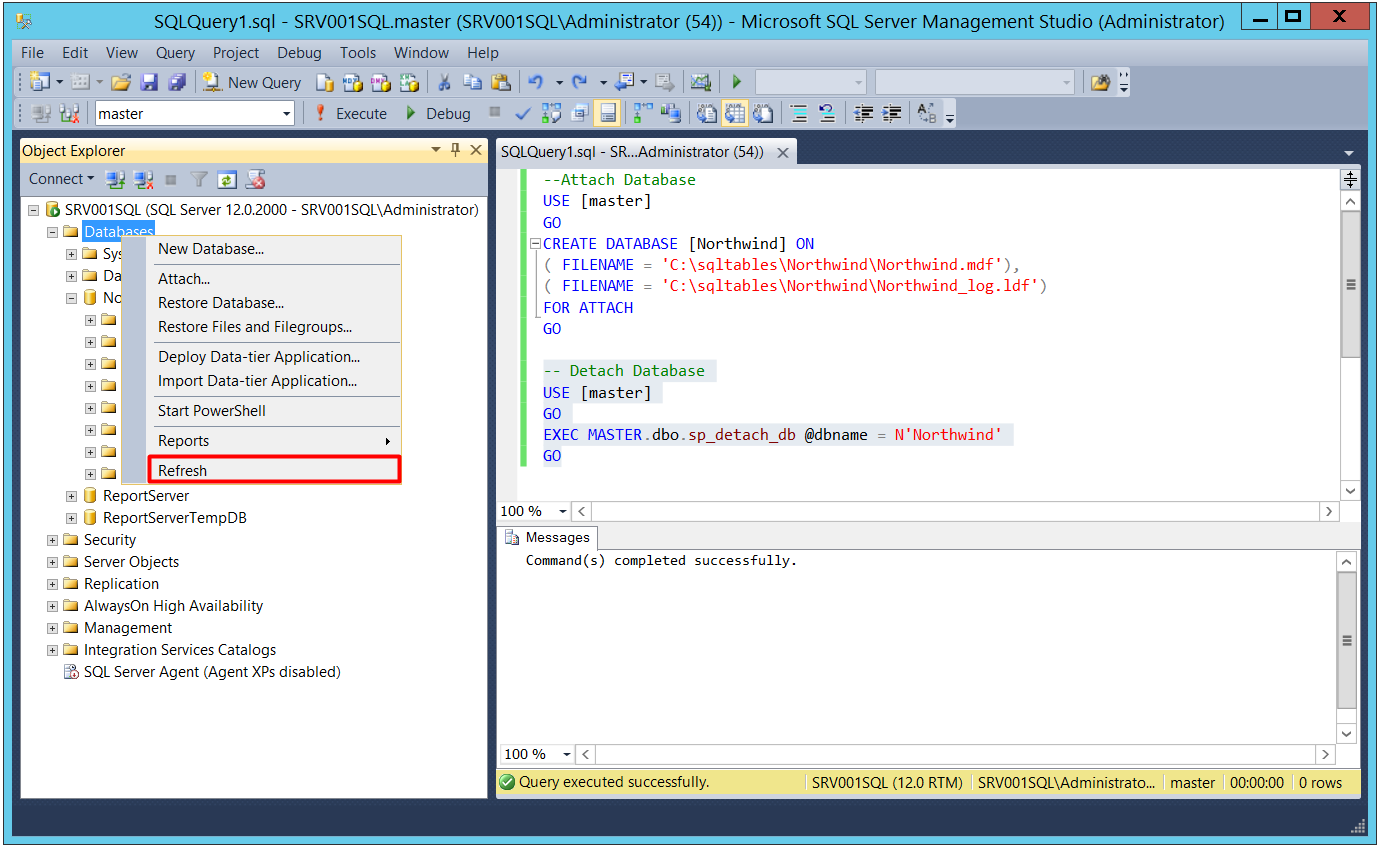Expand the Server Objects folder
Viewport: 1380px width, 848px height.
coord(53,562)
